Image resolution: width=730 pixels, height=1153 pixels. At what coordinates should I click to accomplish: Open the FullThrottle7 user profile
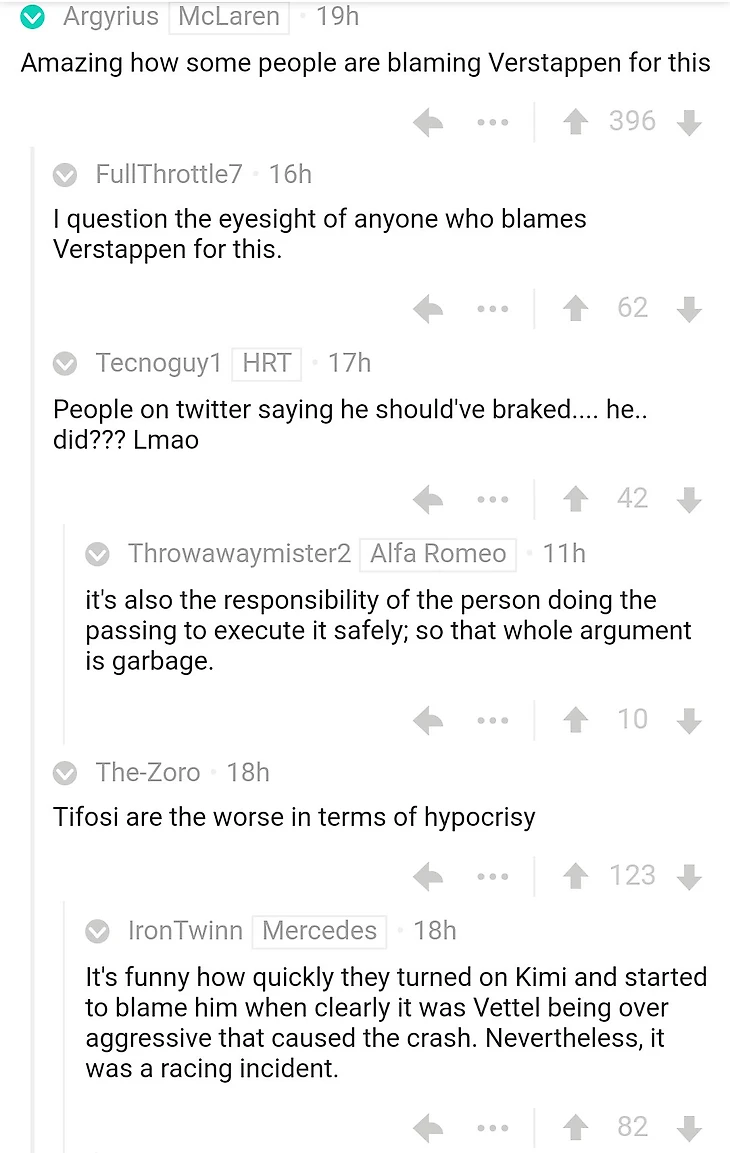pyautogui.click(x=168, y=175)
